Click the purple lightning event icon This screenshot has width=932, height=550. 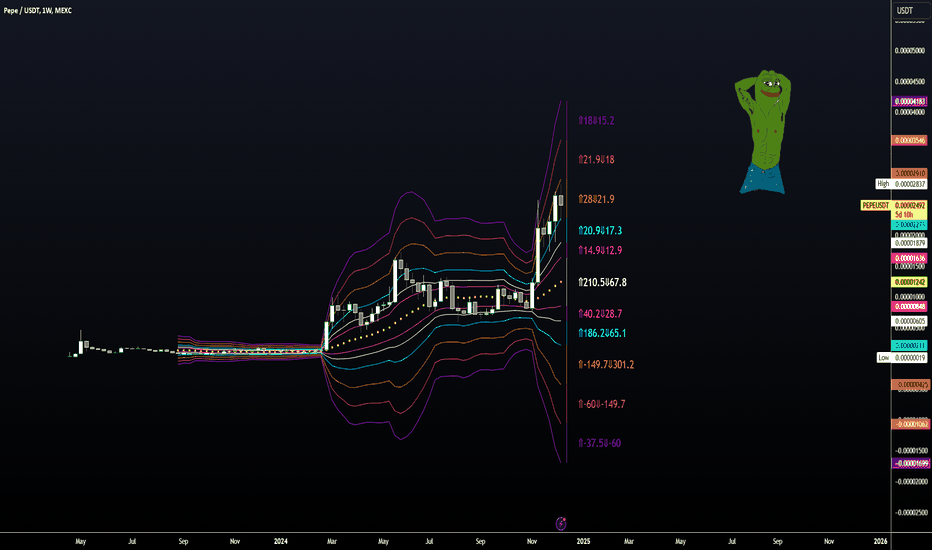[561, 523]
